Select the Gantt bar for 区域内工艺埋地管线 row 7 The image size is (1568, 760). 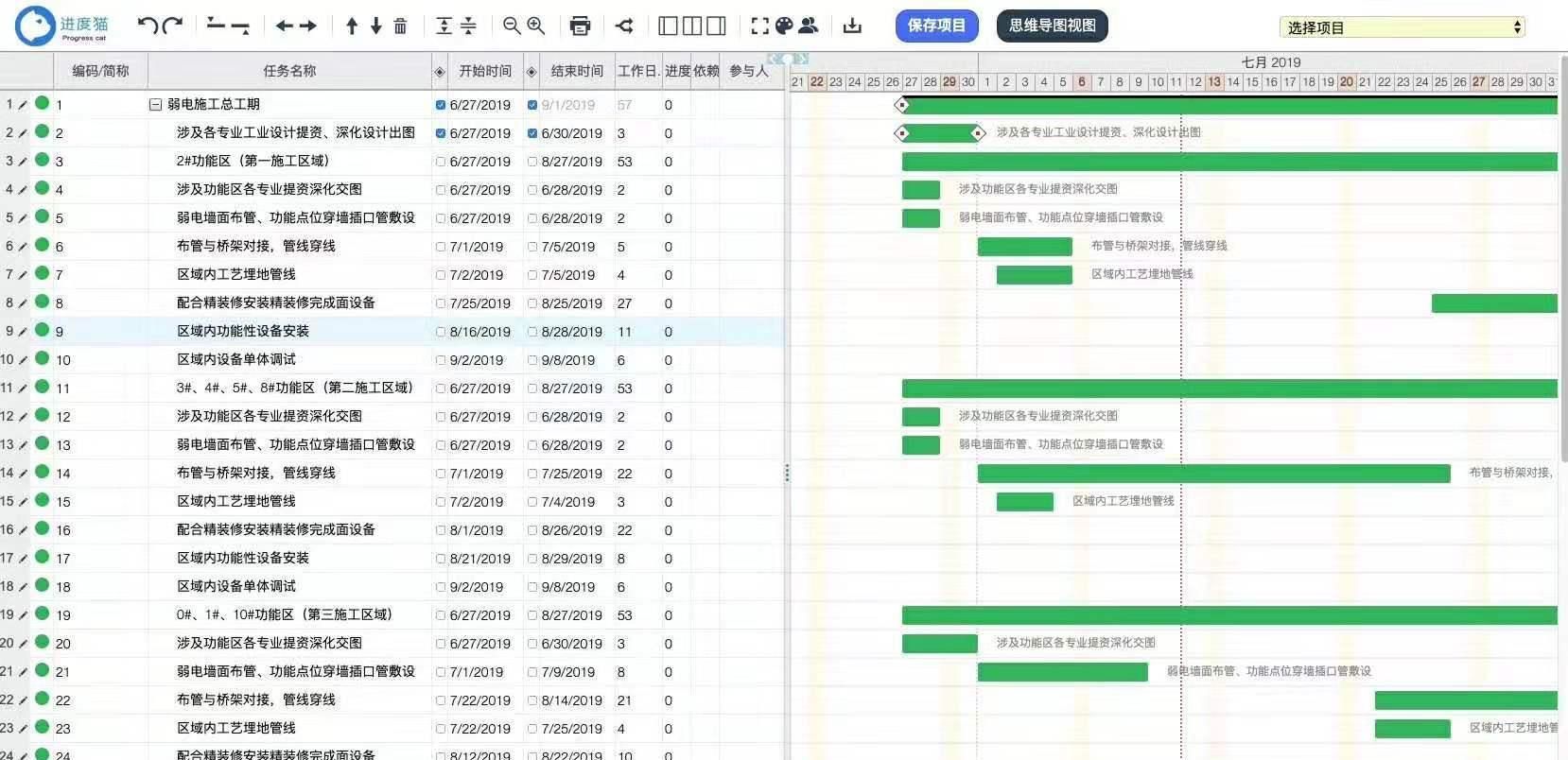tap(1034, 275)
